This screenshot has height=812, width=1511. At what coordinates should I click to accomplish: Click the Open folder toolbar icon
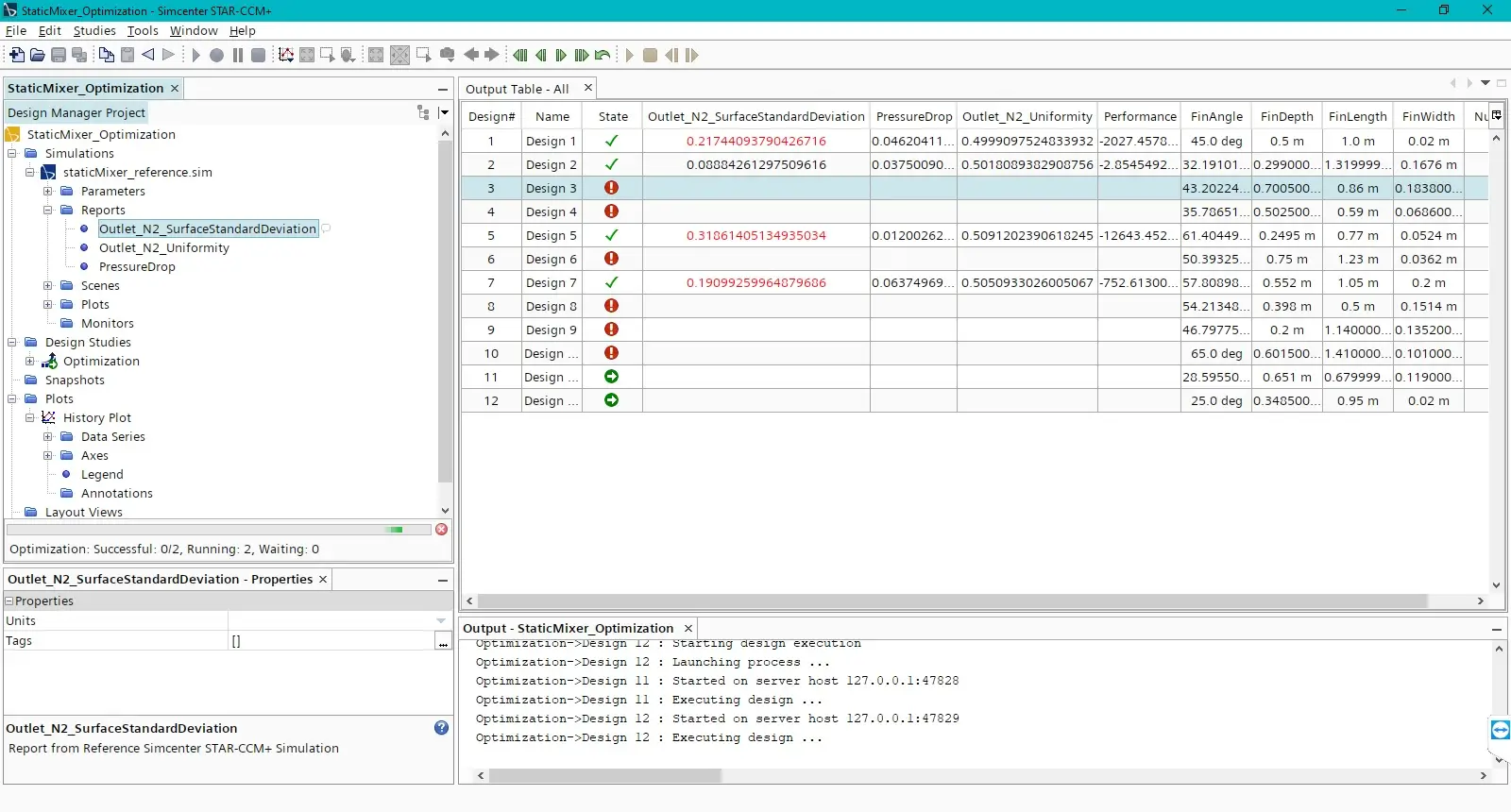click(x=38, y=55)
